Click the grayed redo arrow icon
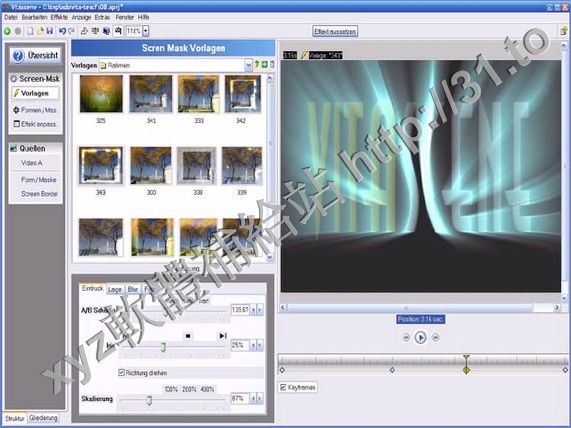The image size is (571, 428). coord(72,31)
